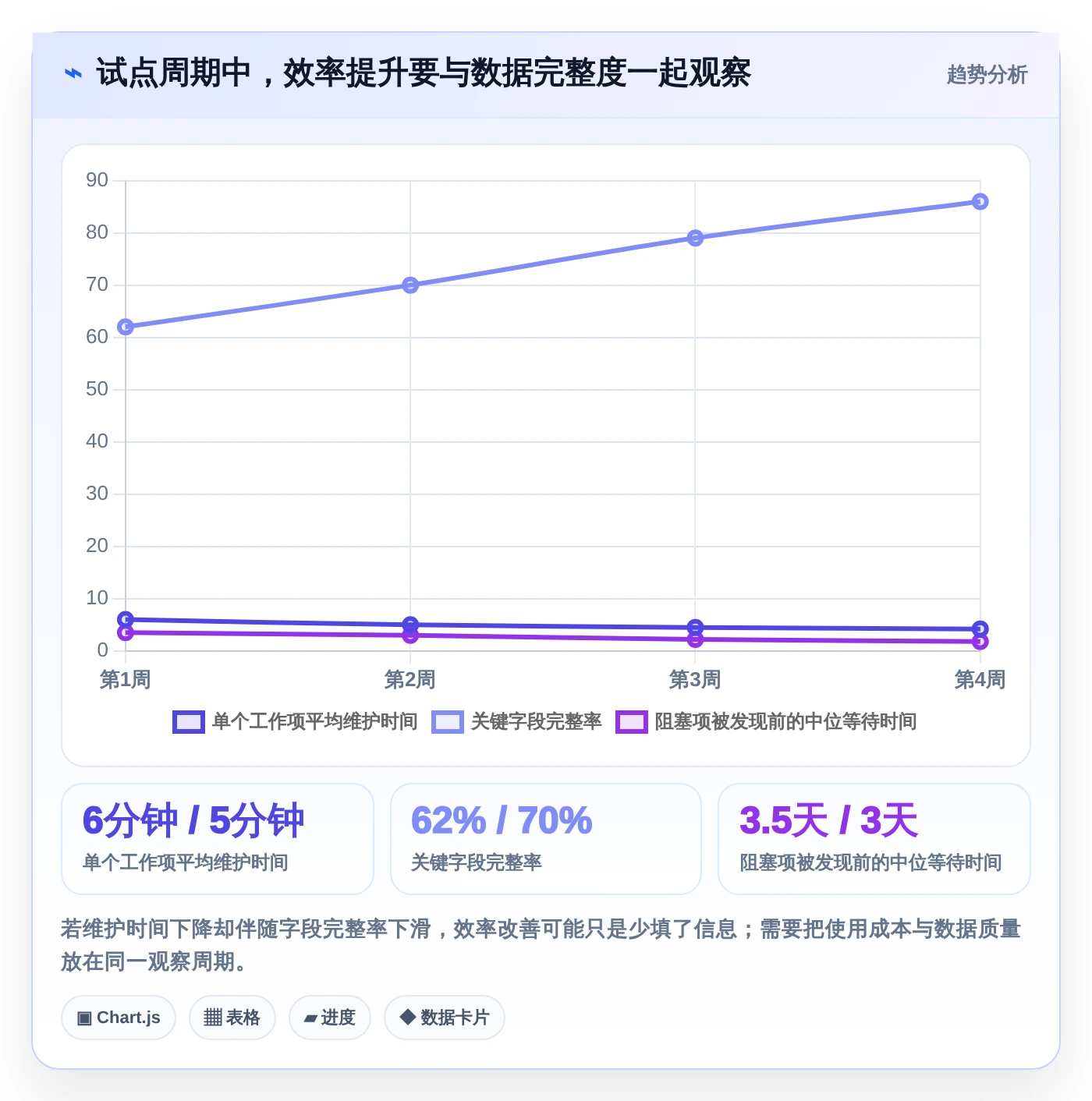Select 中位等待时间 data point at 第2周
Image resolution: width=1092 pixels, height=1101 pixels.
pyautogui.click(x=410, y=635)
